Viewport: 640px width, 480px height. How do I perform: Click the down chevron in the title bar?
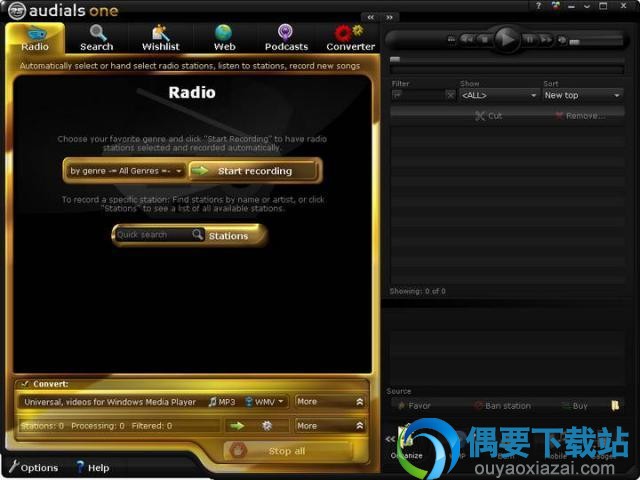point(587,7)
